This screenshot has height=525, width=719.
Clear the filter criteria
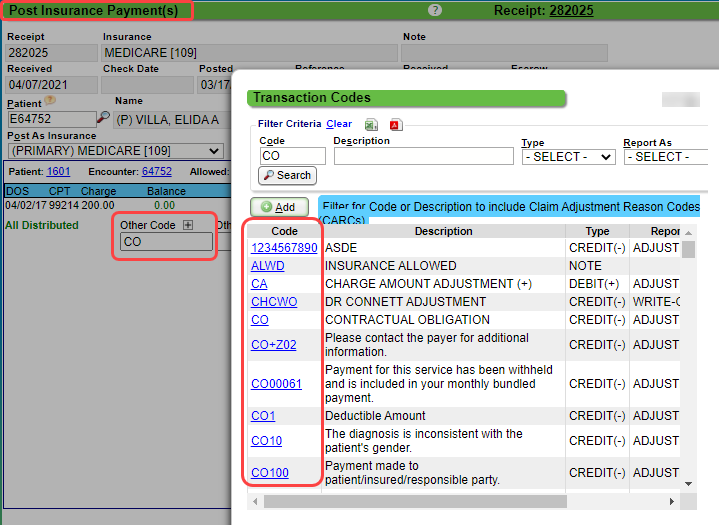point(339,124)
